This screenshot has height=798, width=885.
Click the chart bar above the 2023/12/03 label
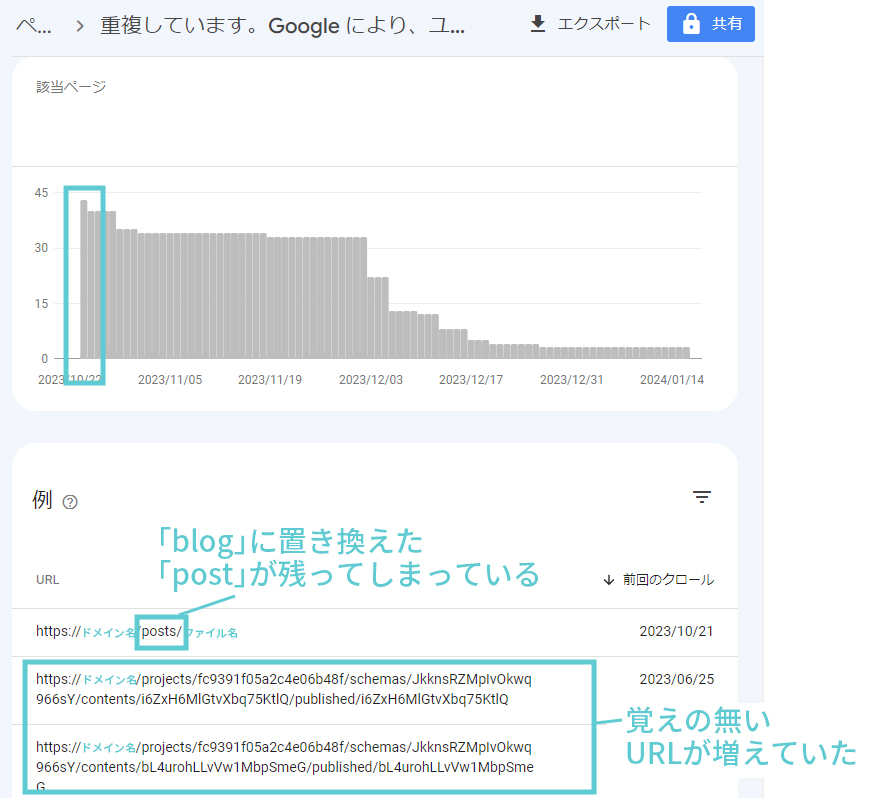pyautogui.click(x=371, y=318)
